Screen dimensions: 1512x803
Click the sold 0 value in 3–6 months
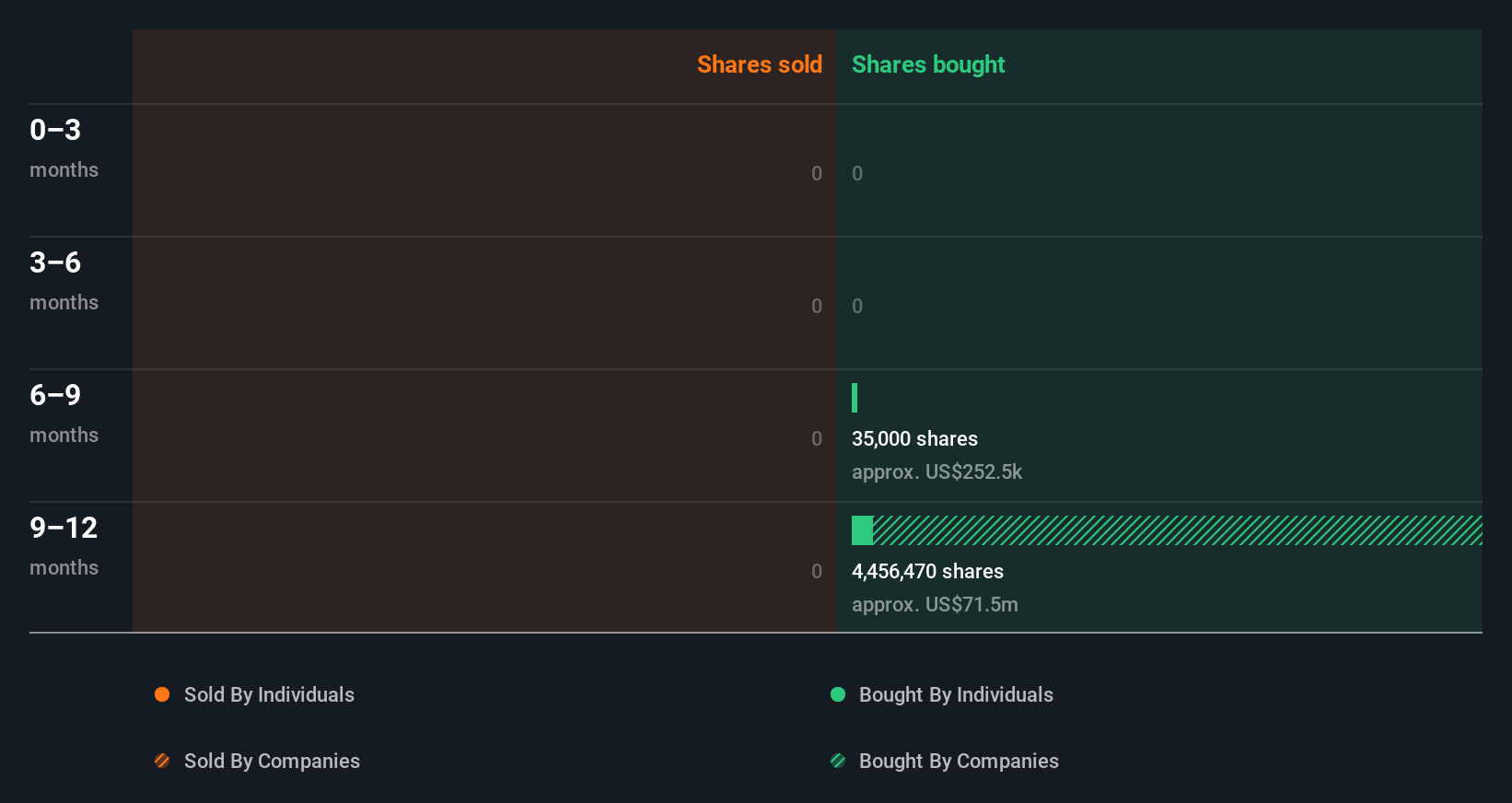pos(817,306)
